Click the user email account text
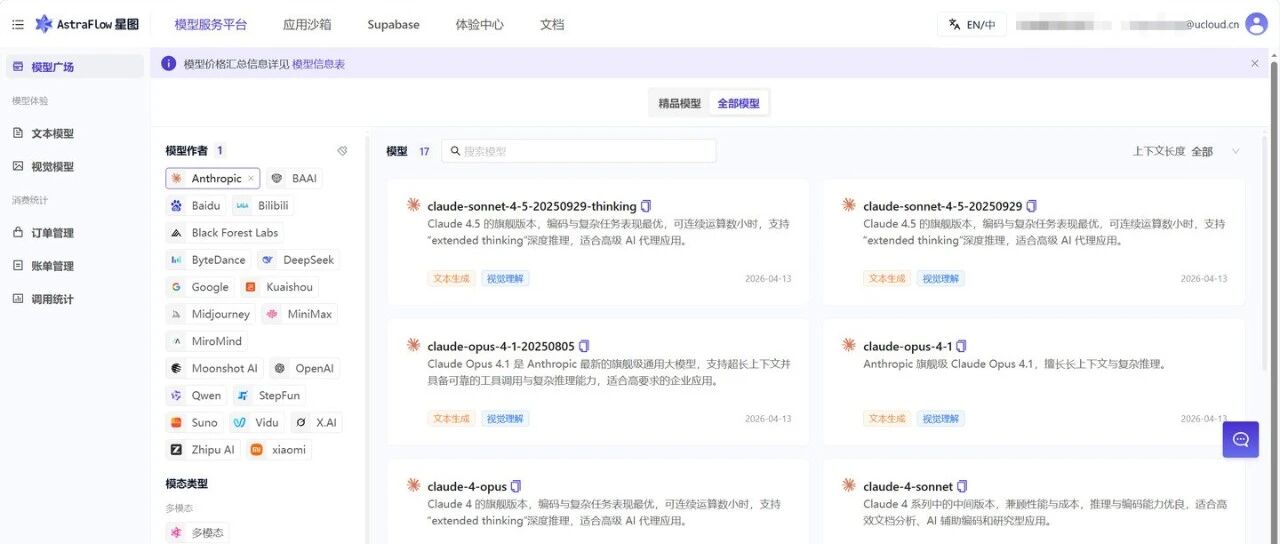The image size is (1280, 544). tap(1180, 25)
